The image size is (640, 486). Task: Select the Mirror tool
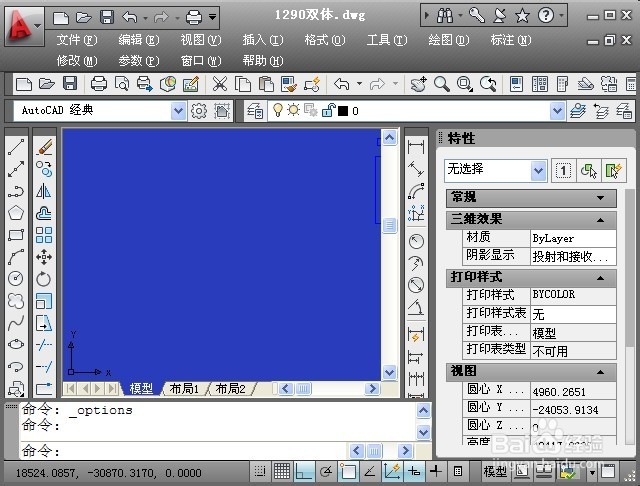pyautogui.click(x=44, y=191)
